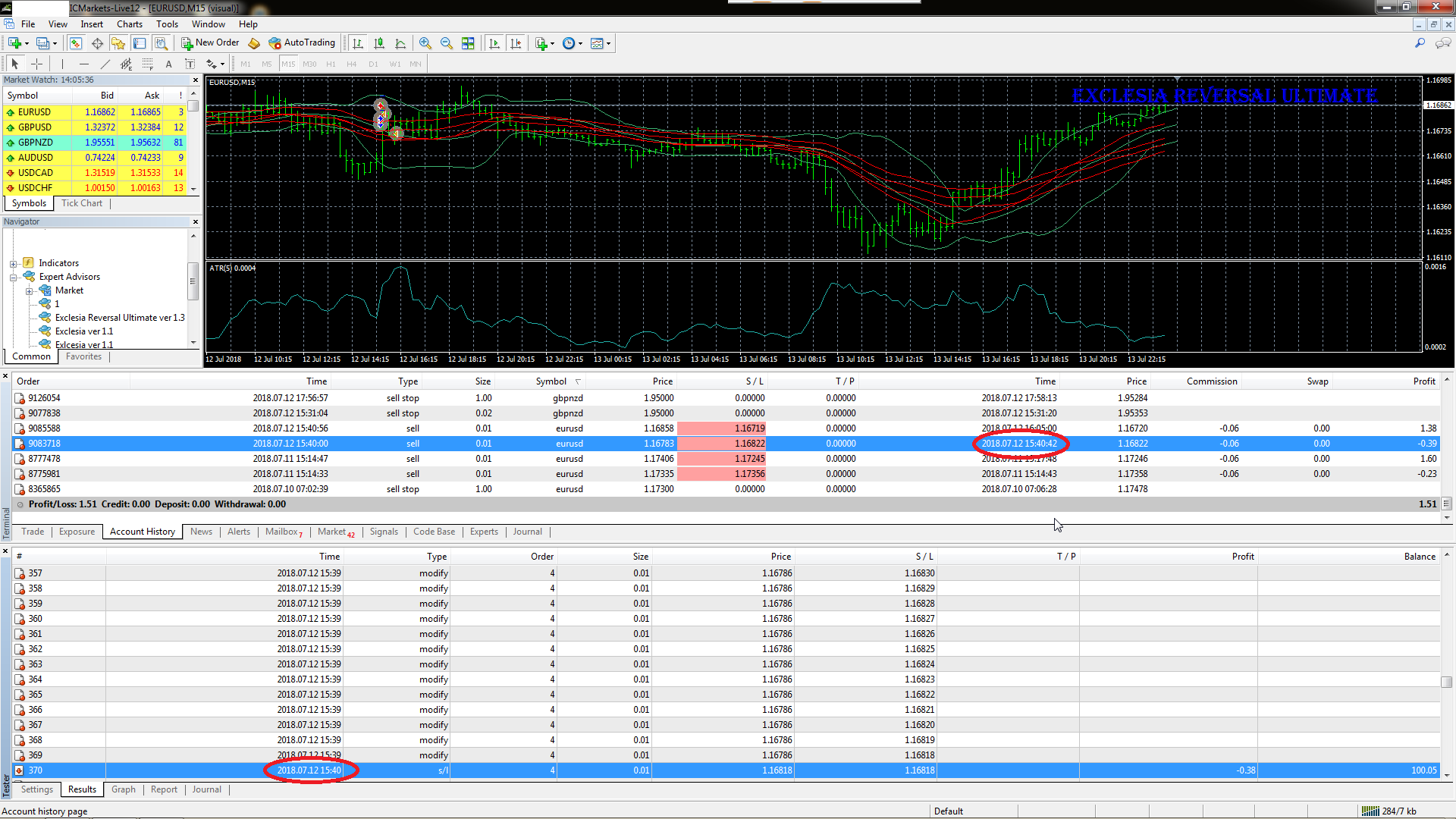
Task: Switch to Tick Chart tab
Action: coord(81,203)
